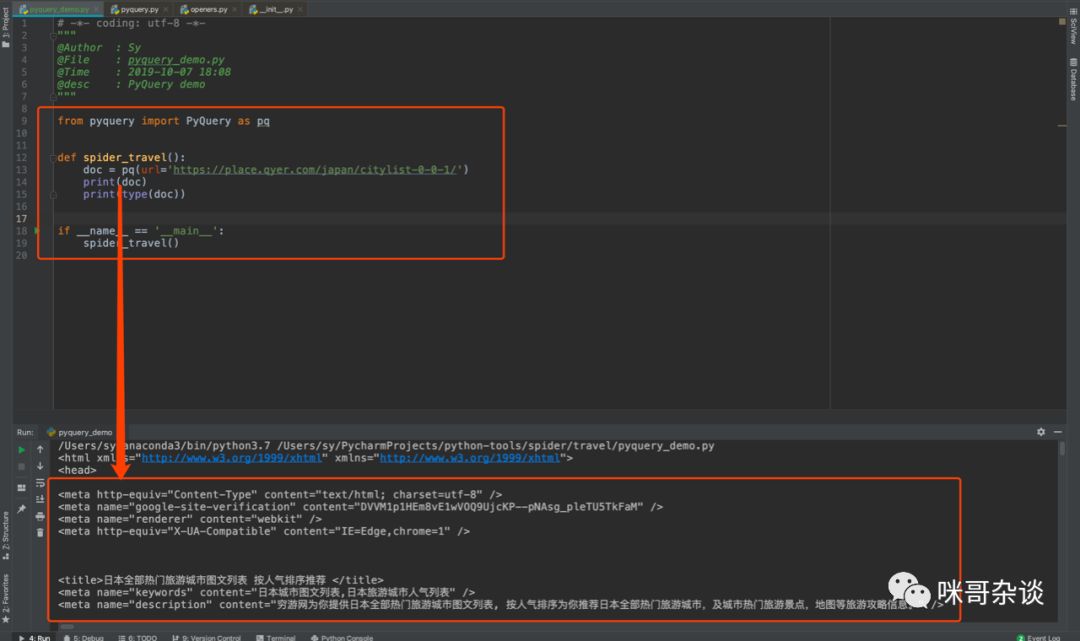Toggle Scroll to the End in the Run console

40,499
